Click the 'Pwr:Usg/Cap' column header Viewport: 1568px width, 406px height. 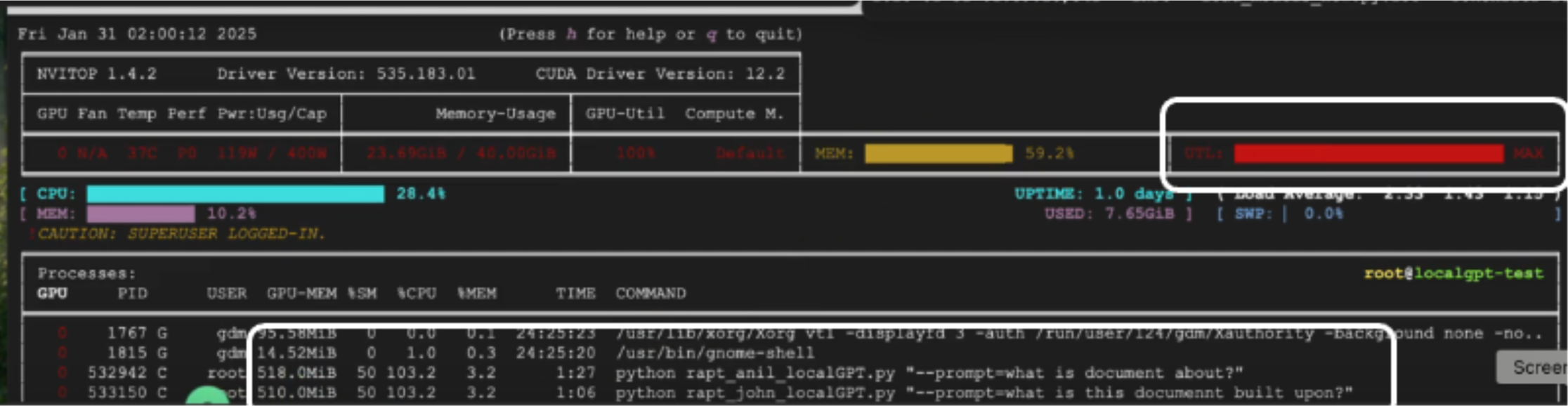(x=273, y=114)
